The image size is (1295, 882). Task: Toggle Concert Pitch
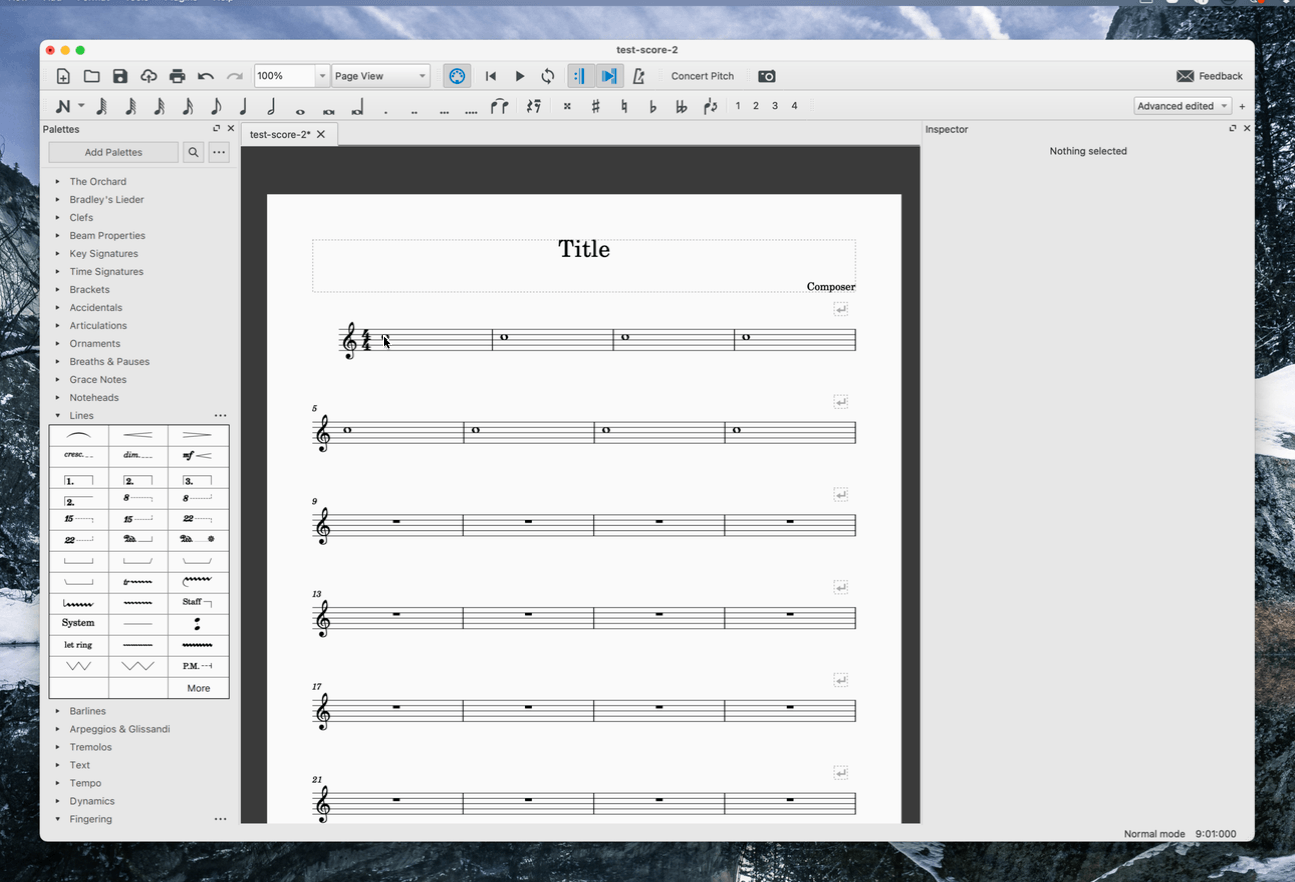702,76
